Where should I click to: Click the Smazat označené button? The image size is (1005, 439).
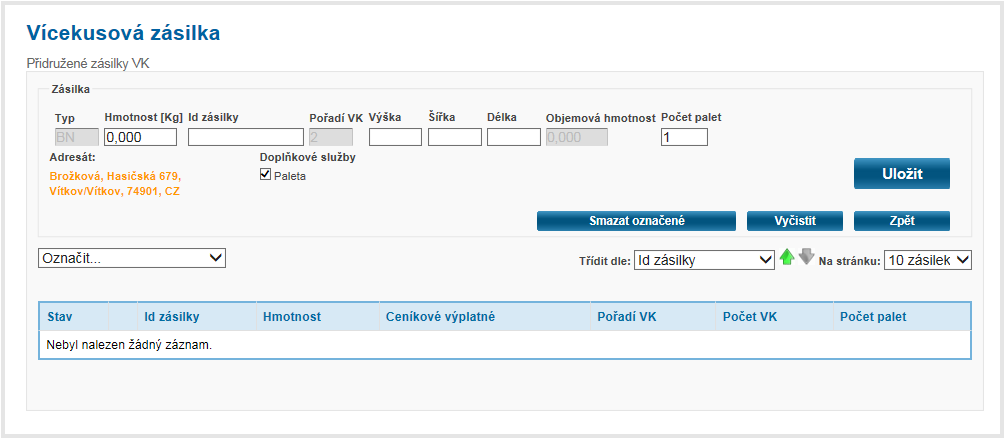[636, 221]
